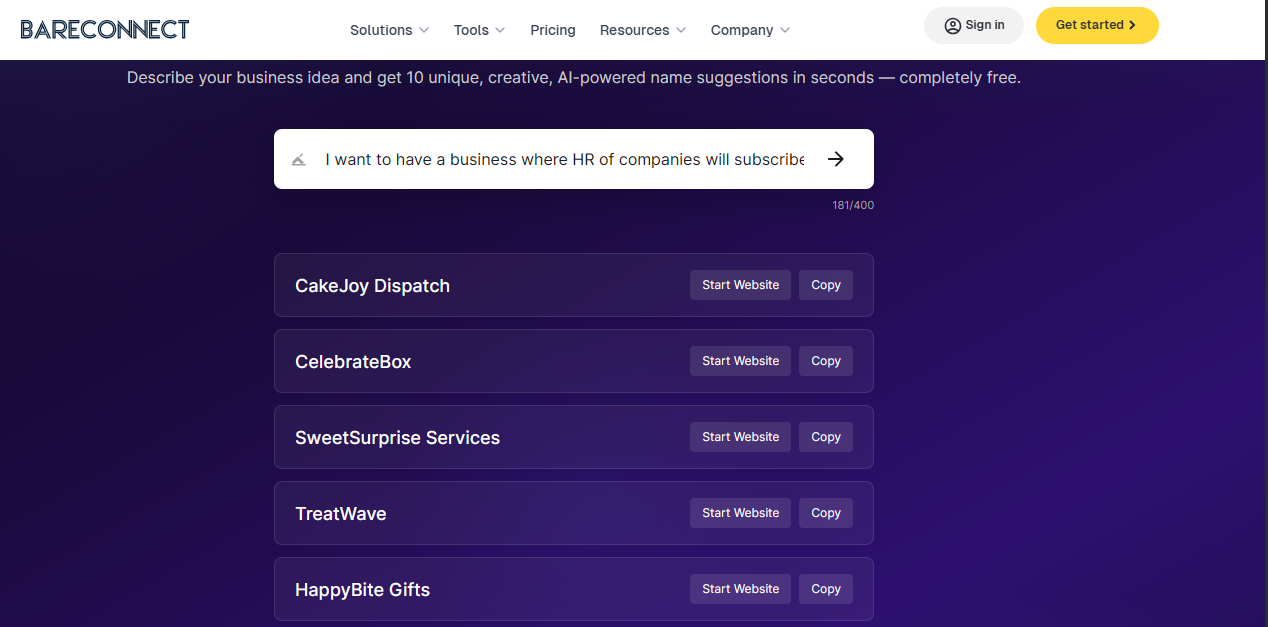Copy the CakeJoy Dispatch name
The image size is (1268, 627).
(825, 284)
